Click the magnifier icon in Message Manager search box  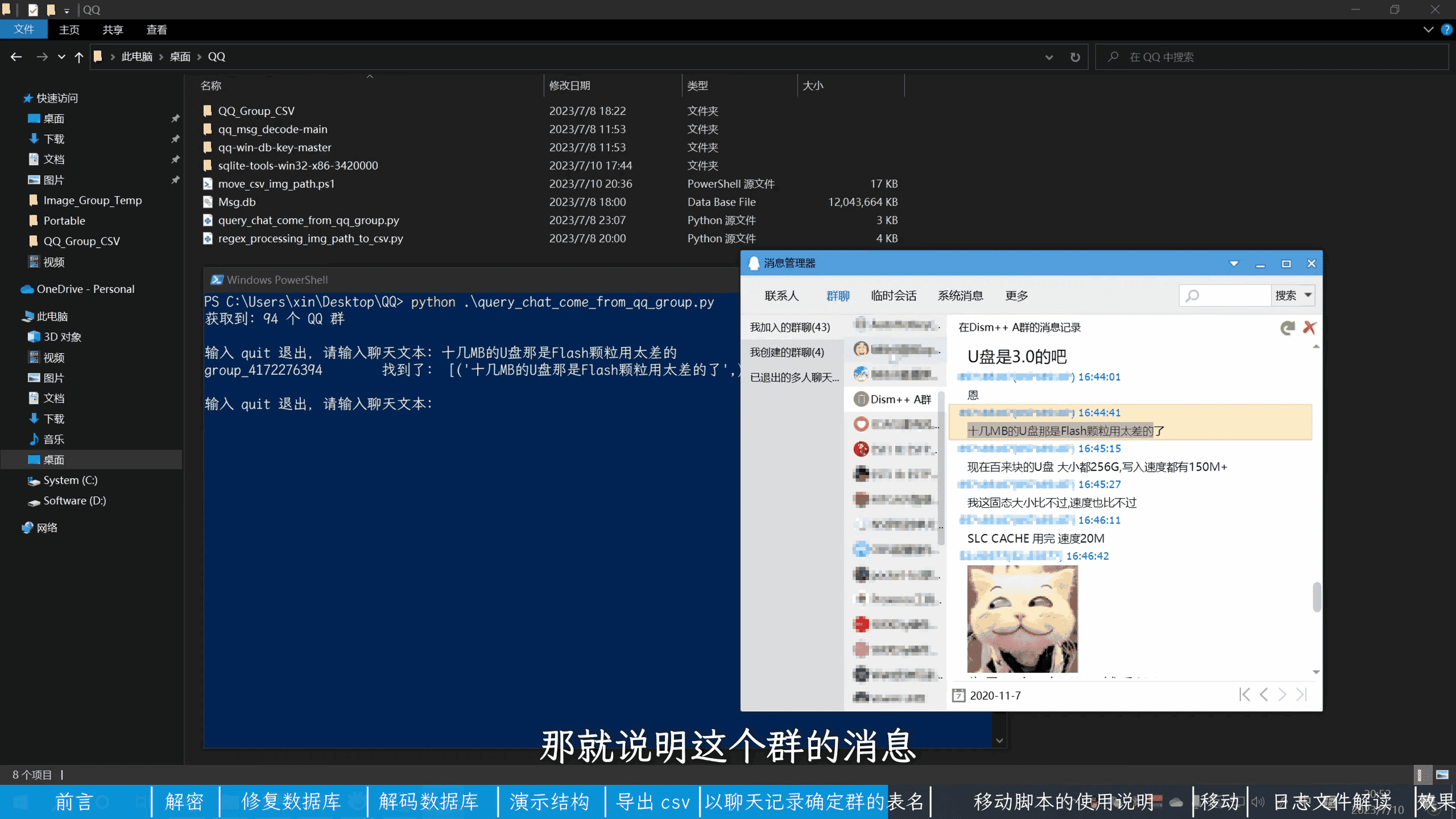click(1193, 295)
